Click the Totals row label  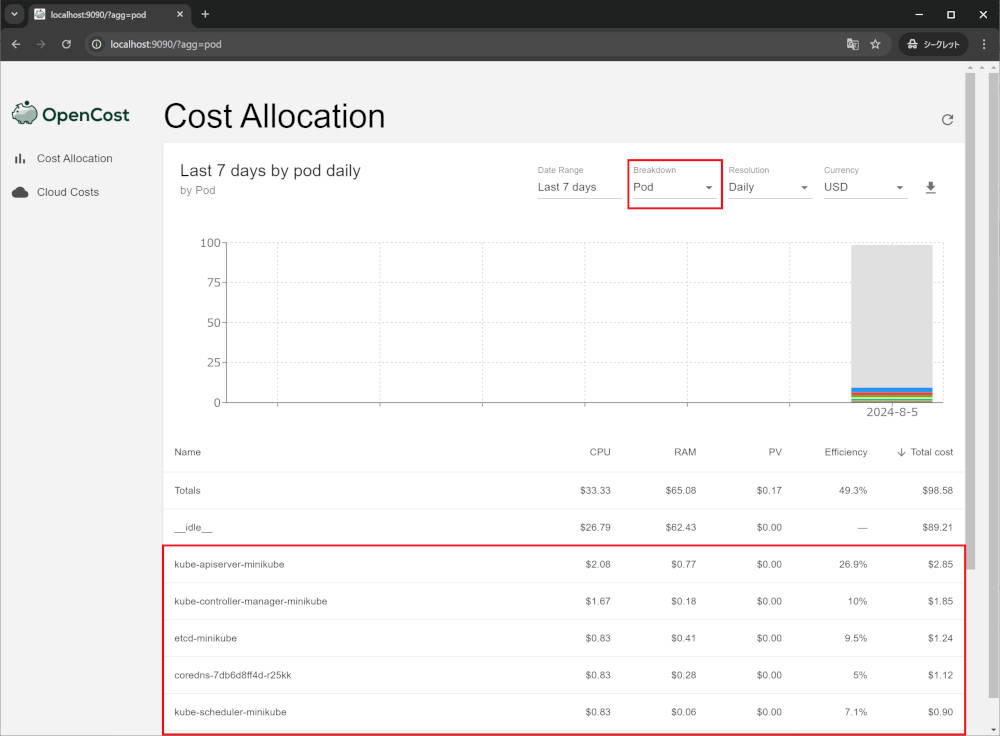point(188,490)
